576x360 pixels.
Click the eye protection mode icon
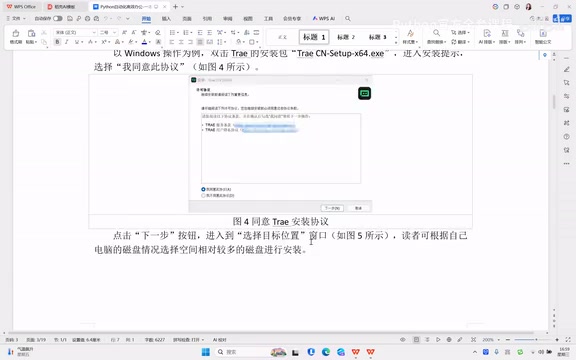tap(403, 340)
